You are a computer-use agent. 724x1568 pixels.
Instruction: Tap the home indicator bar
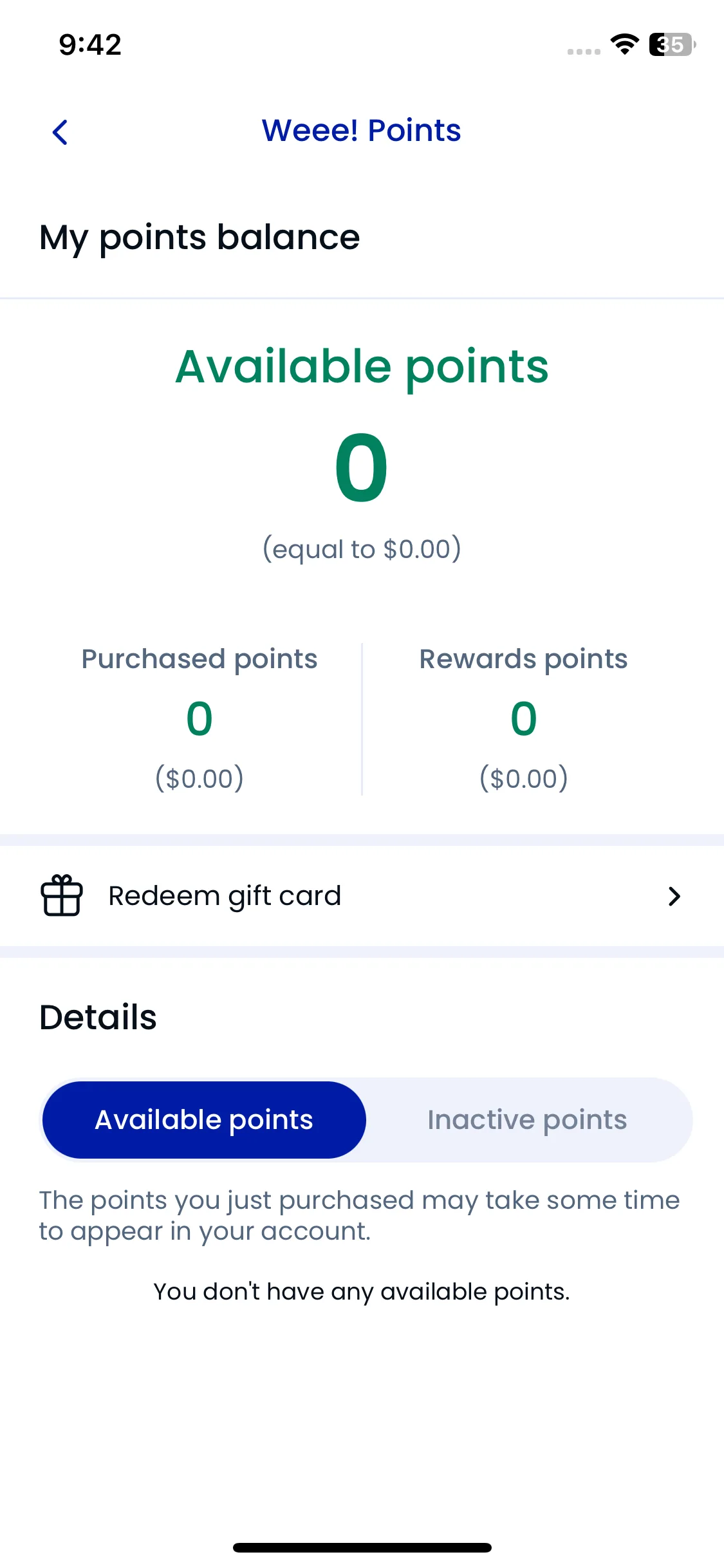[362, 1547]
